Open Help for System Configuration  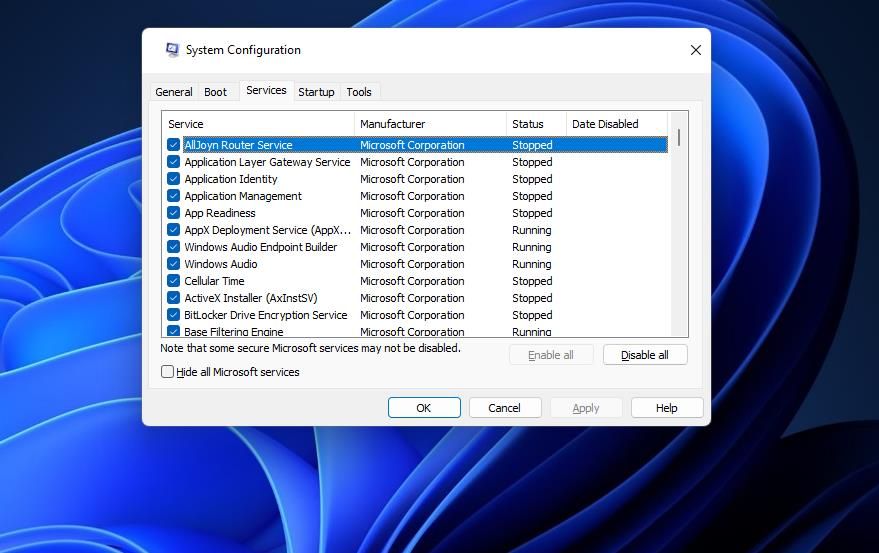(667, 408)
